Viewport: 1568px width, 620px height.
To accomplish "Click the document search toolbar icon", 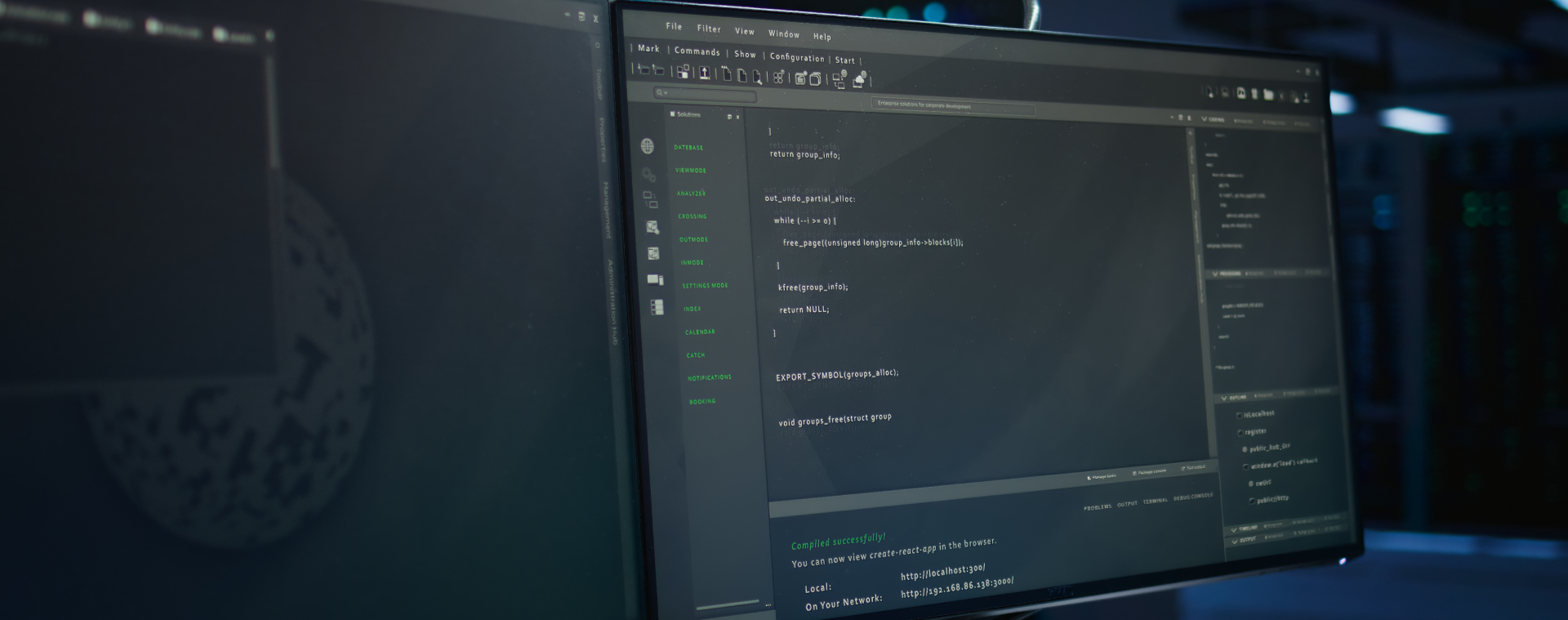I will 757,77.
